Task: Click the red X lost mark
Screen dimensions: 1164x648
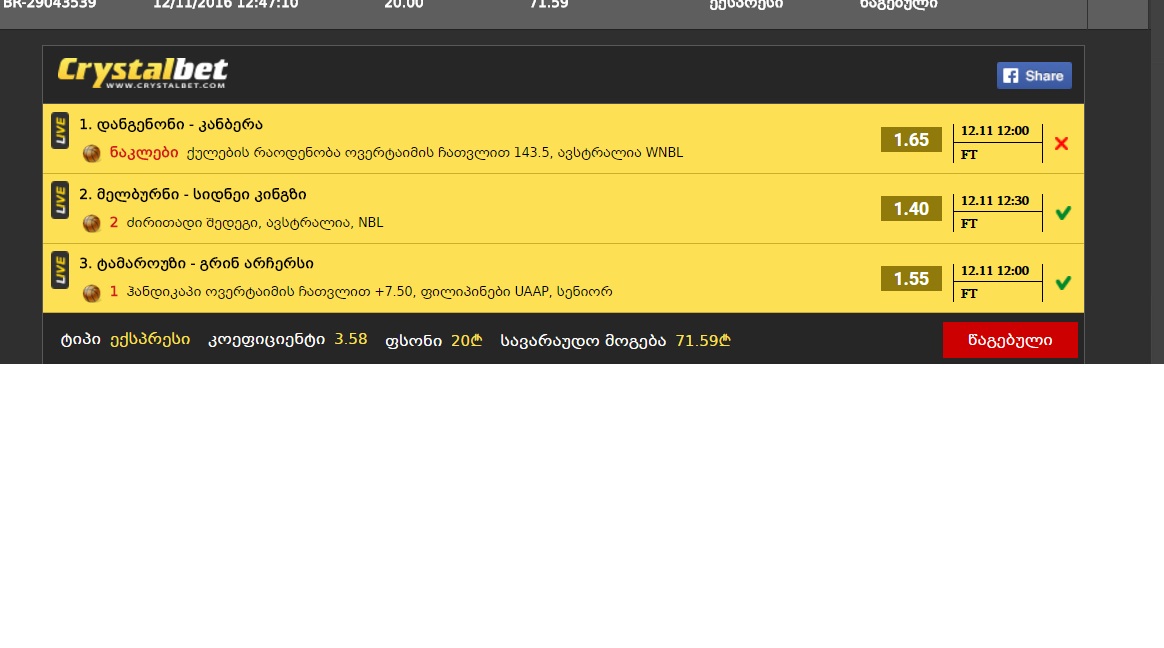Action: [1062, 143]
